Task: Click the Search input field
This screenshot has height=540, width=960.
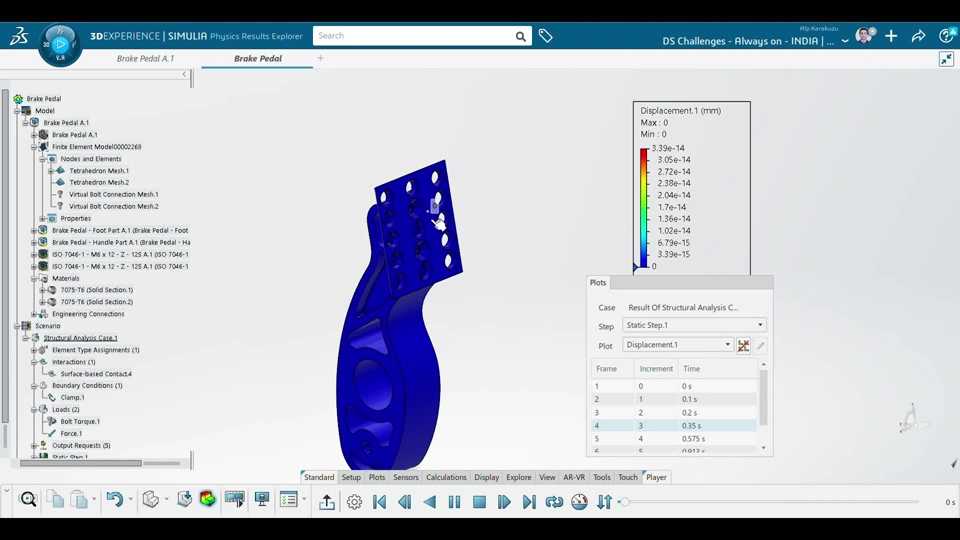Action: pyautogui.click(x=414, y=36)
